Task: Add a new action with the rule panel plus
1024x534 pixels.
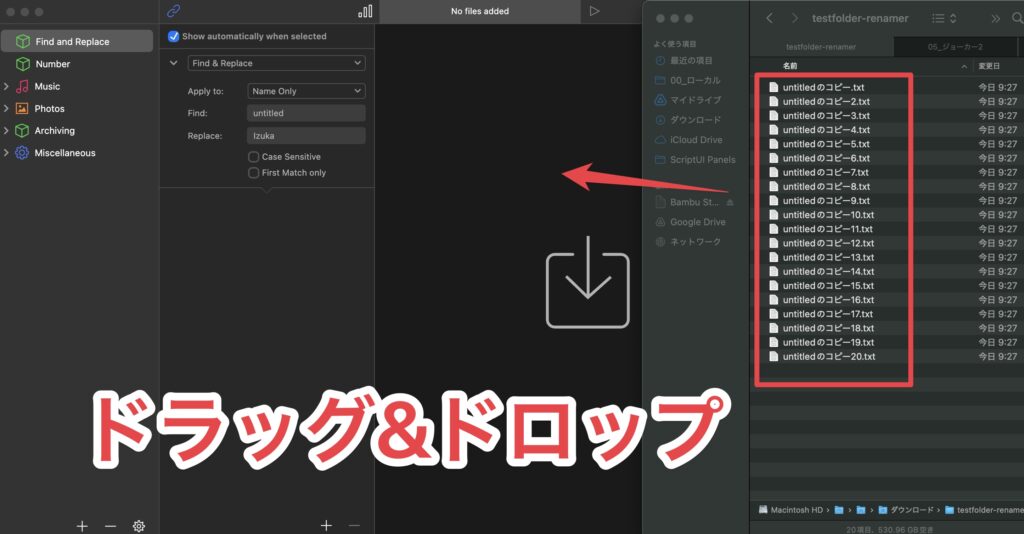Action: pyautogui.click(x=325, y=525)
